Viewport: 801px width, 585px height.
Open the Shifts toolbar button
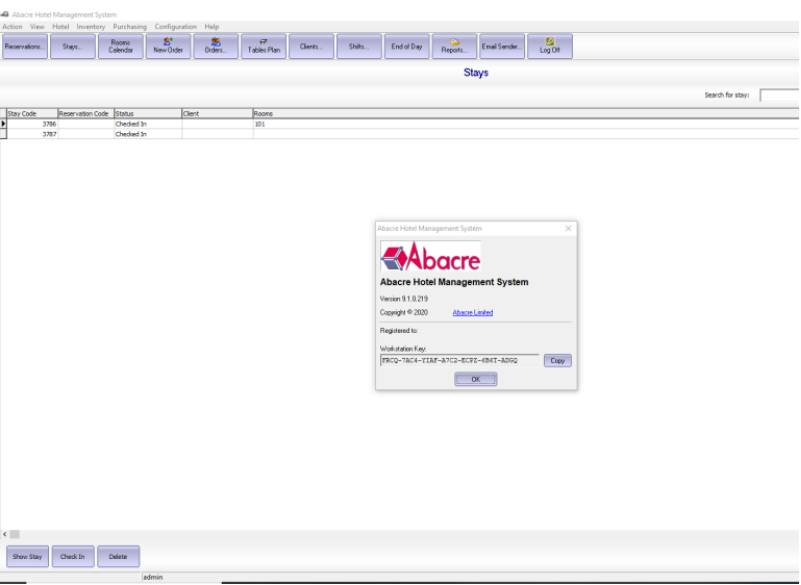click(359, 46)
